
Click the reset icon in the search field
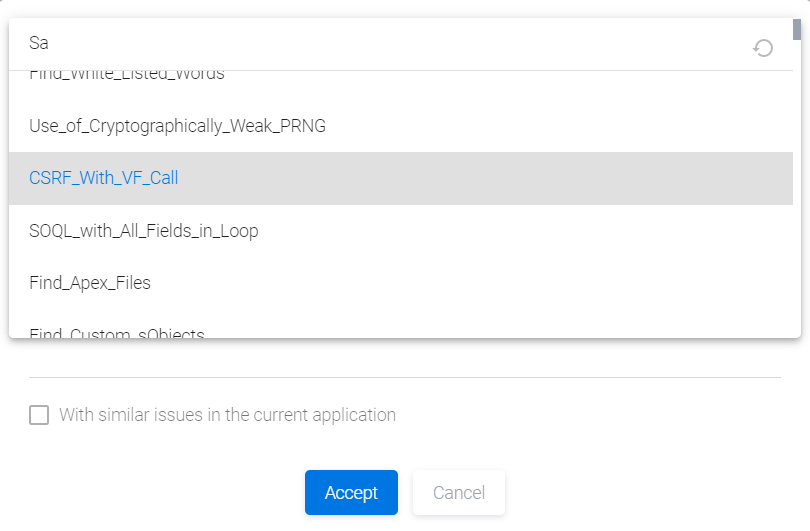pos(763,48)
